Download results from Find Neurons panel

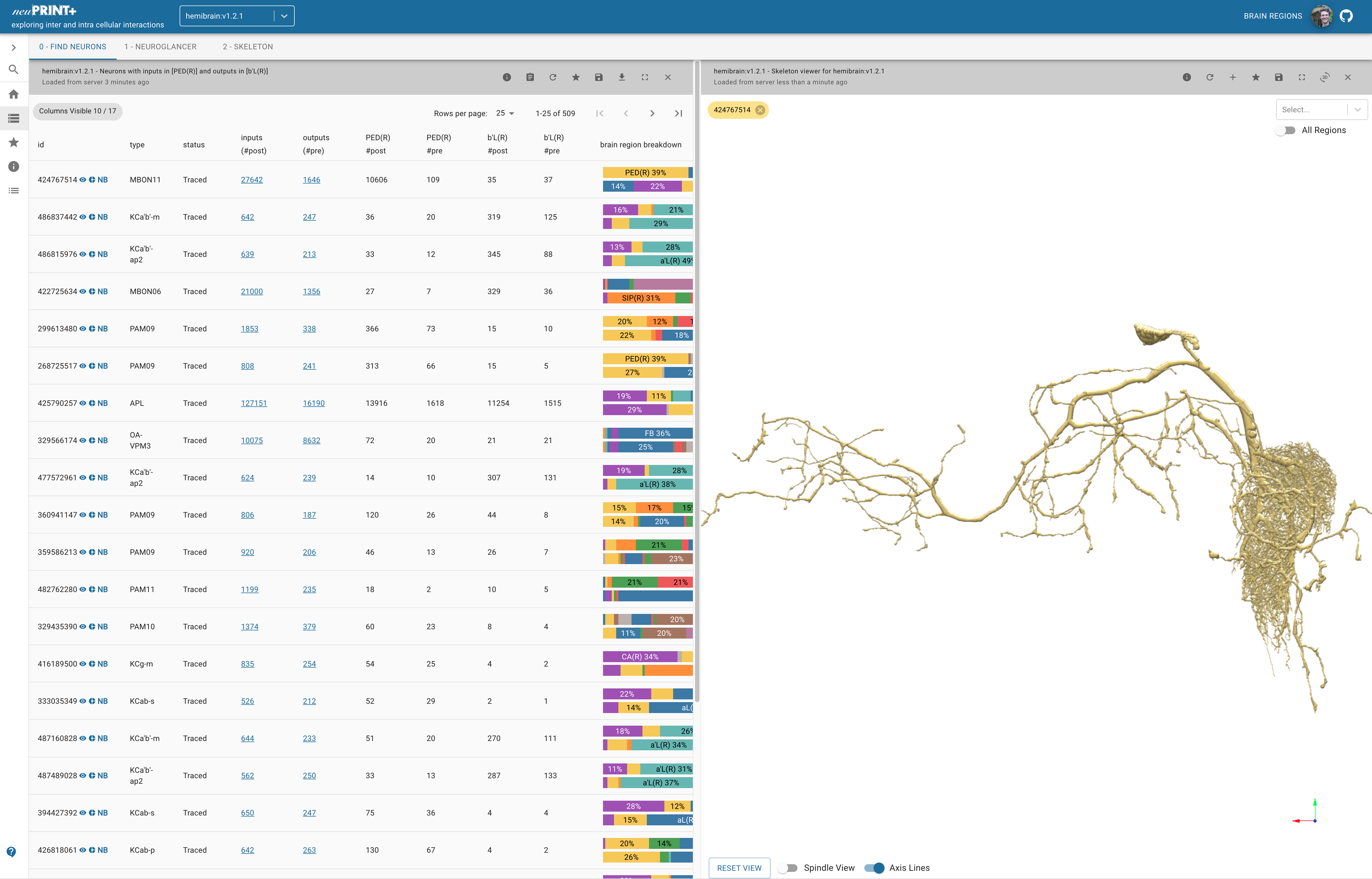click(x=622, y=77)
